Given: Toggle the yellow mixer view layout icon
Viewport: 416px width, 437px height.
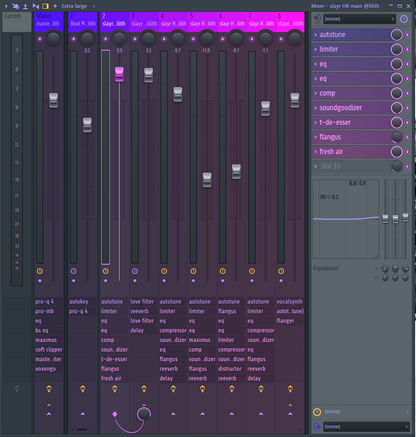Looking at the screenshot, I should point(45,6).
